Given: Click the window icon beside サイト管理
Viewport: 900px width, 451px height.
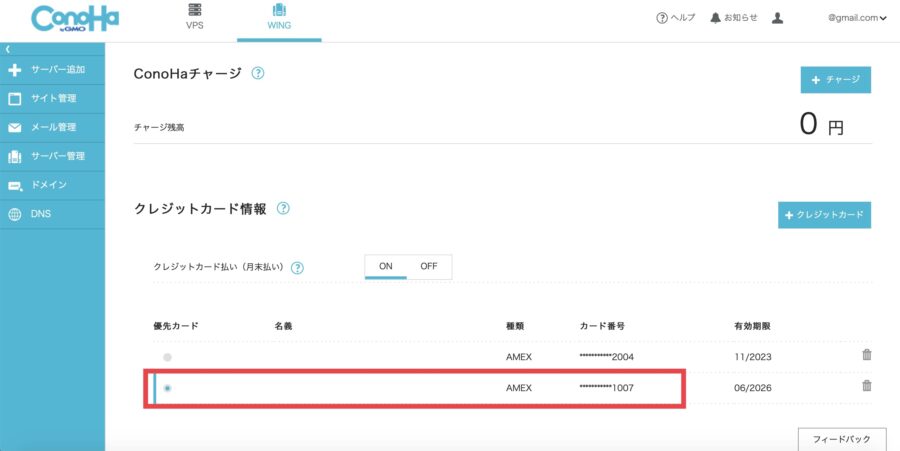Looking at the screenshot, I should tap(15, 99).
